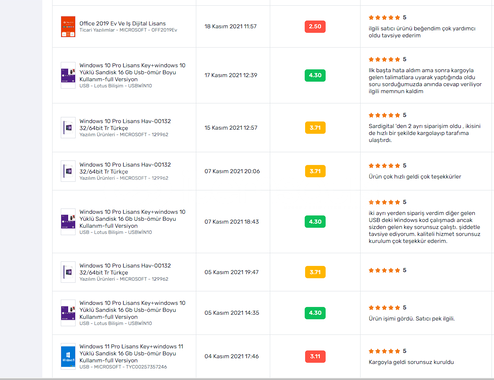Click the green 4.30 badge dated 05 Kasım 14:35
The image size is (494, 380).
pyautogui.click(x=315, y=313)
